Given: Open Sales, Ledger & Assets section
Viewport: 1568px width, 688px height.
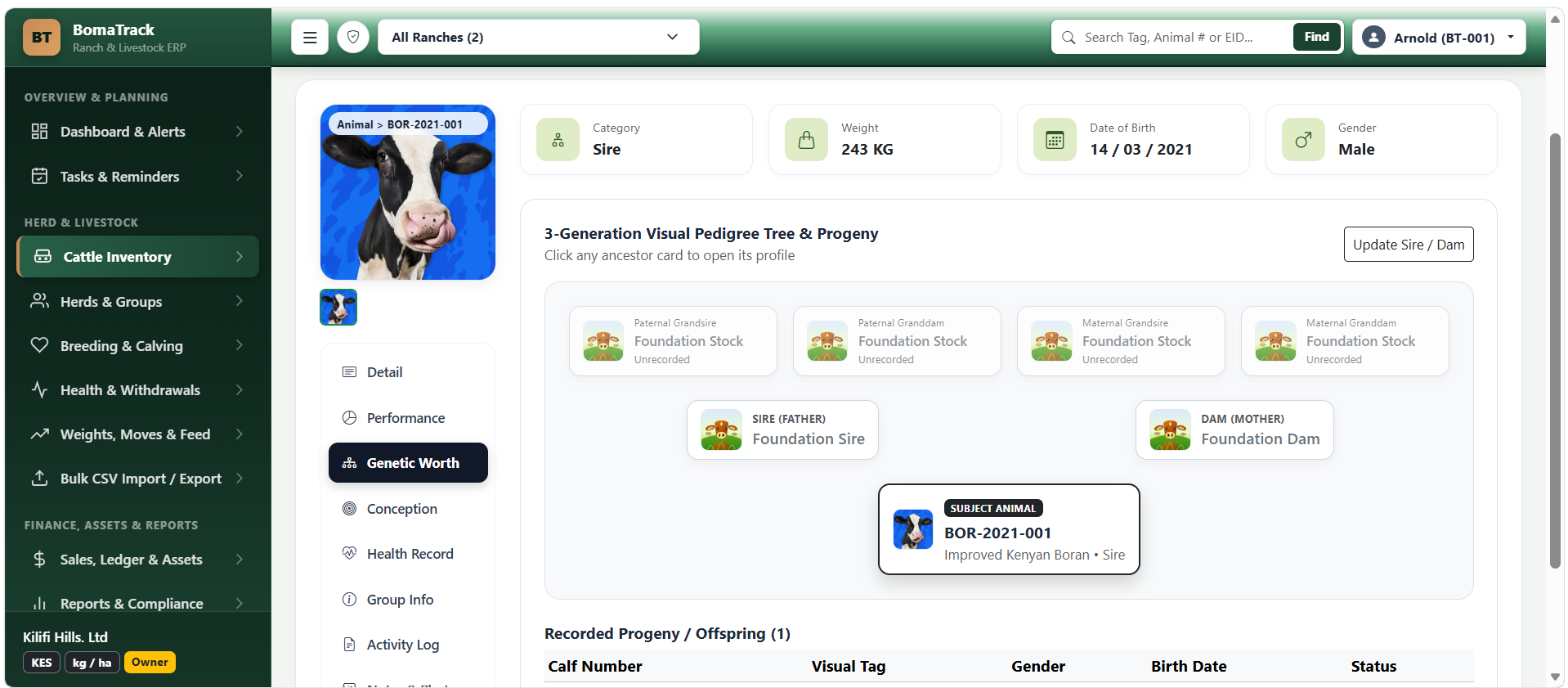Looking at the screenshot, I should pos(137,560).
